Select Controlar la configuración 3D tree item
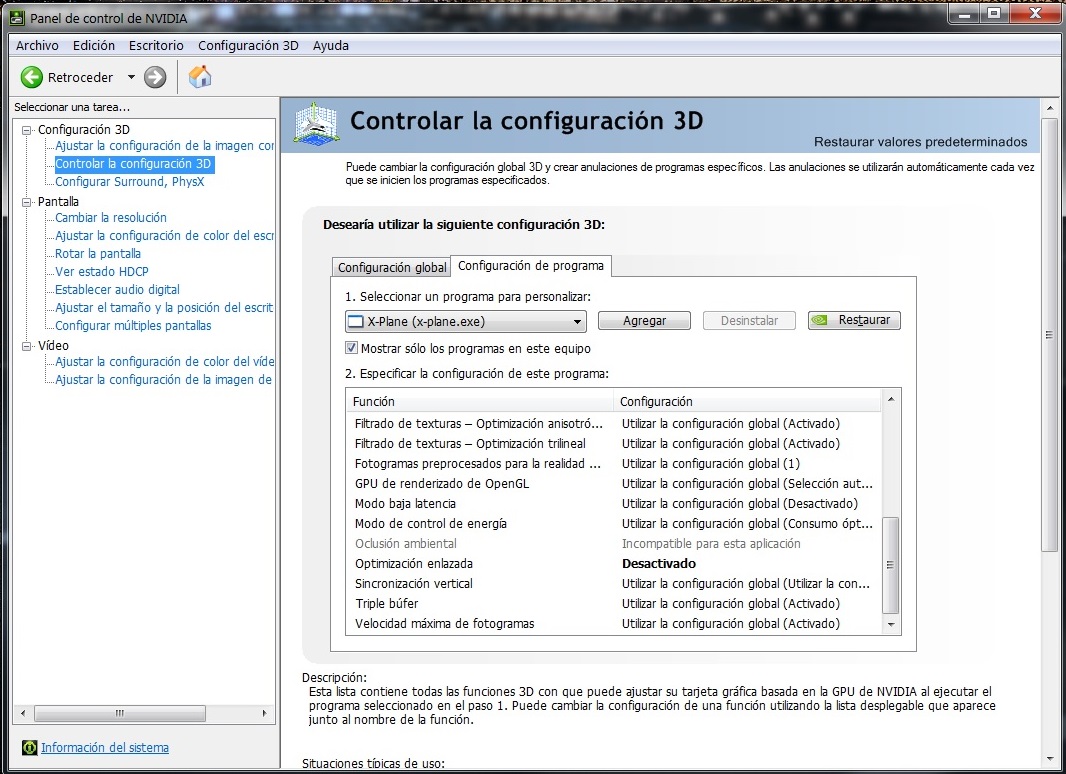 [133, 164]
